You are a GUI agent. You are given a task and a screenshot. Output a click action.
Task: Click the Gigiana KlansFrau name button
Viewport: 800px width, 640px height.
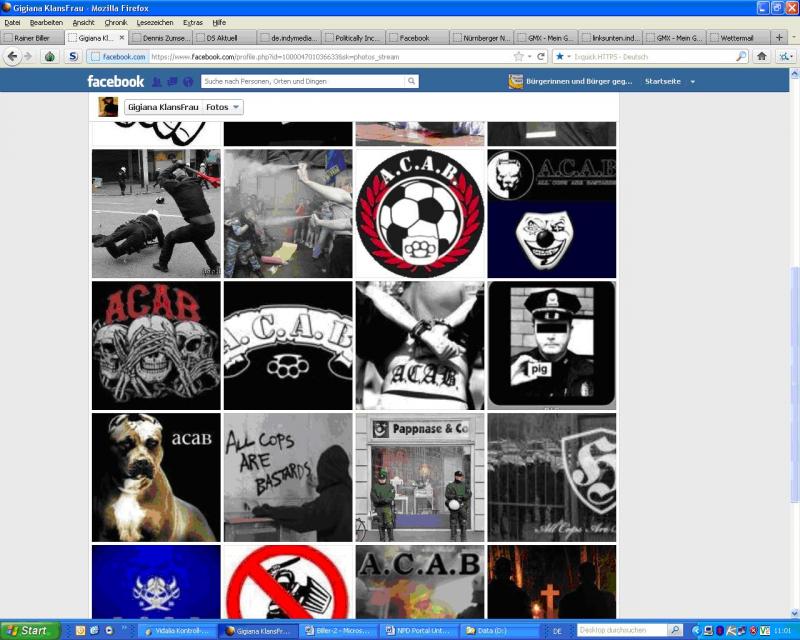pyautogui.click(x=163, y=107)
